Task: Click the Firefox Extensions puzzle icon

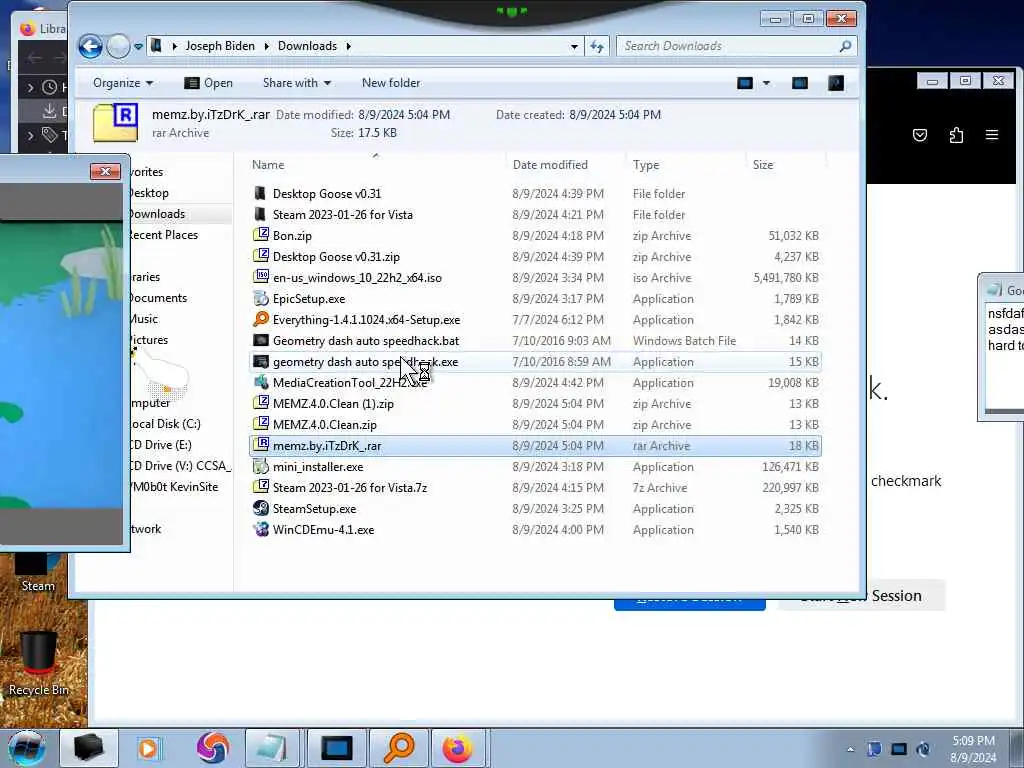Action: pyautogui.click(x=956, y=135)
